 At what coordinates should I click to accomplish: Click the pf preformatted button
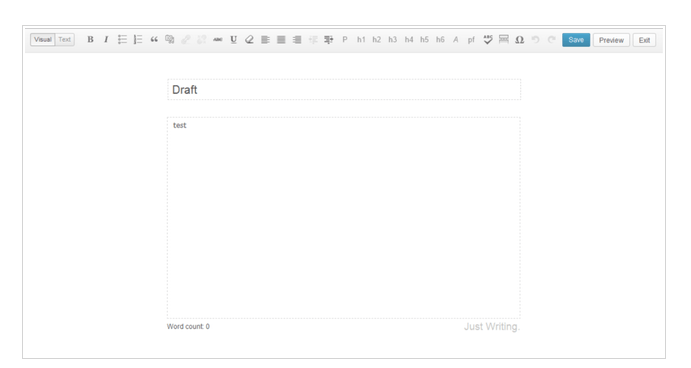471,40
